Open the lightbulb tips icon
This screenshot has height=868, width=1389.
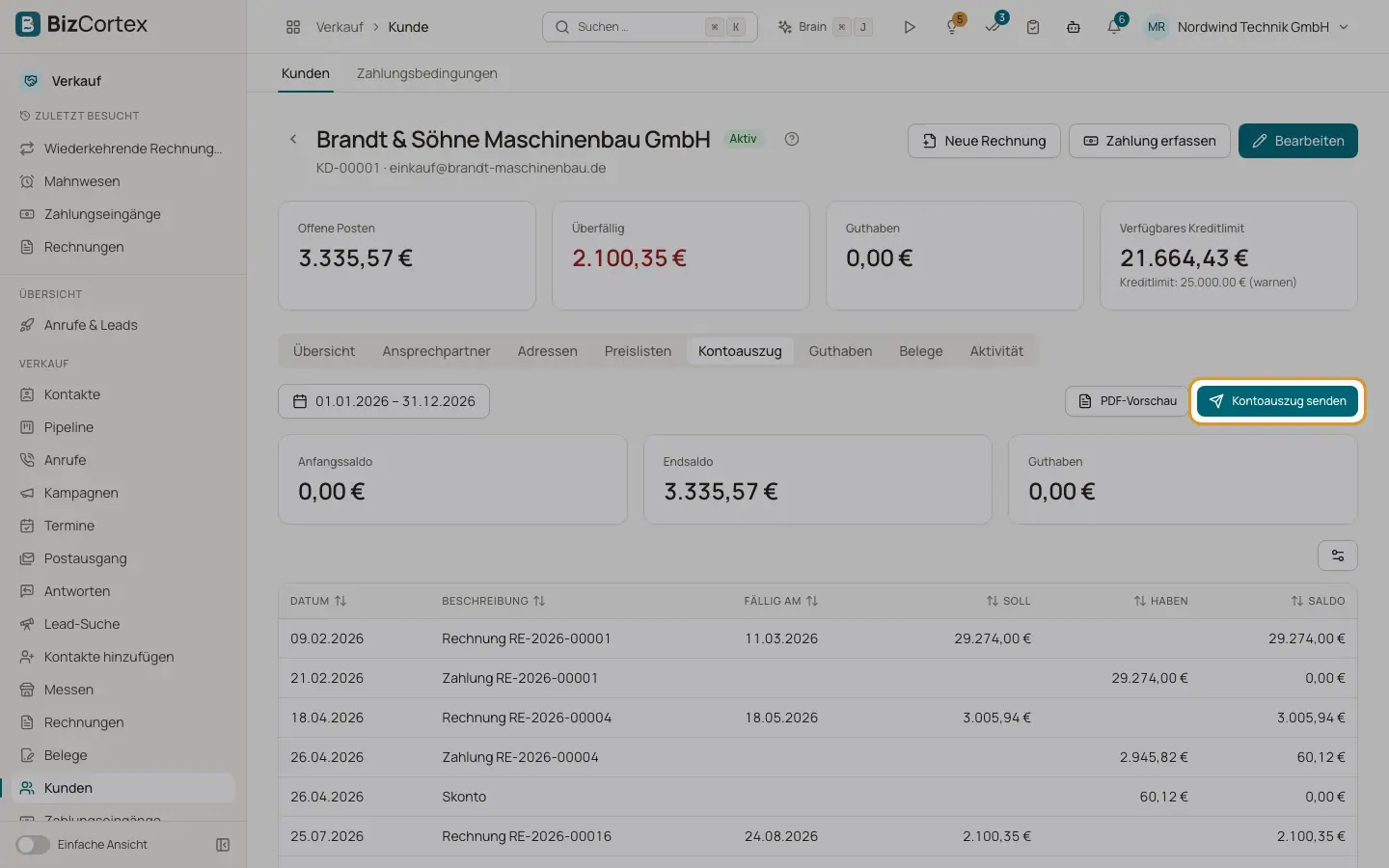[x=952, y=27]
